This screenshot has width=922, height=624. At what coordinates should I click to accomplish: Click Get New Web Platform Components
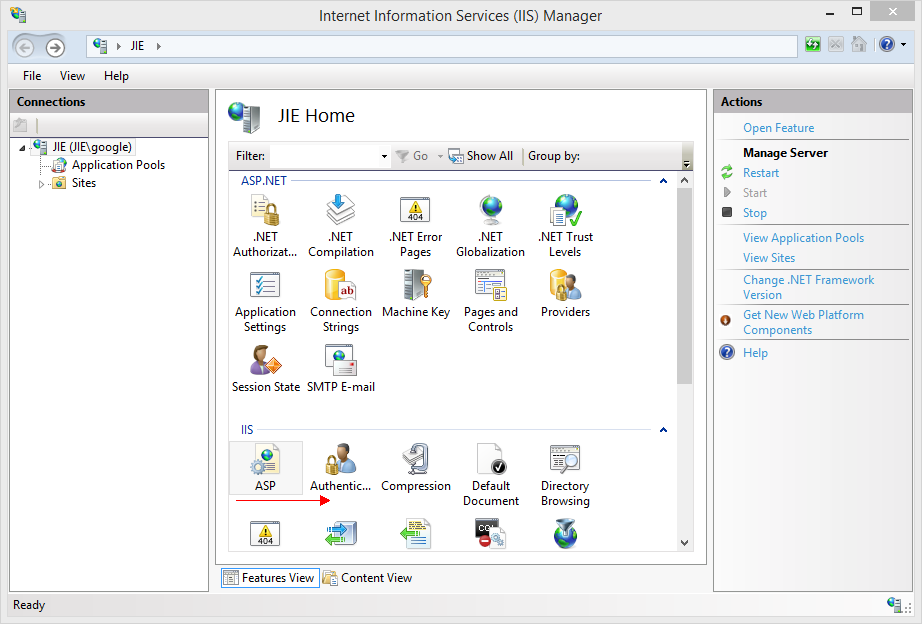click(803, 322)
